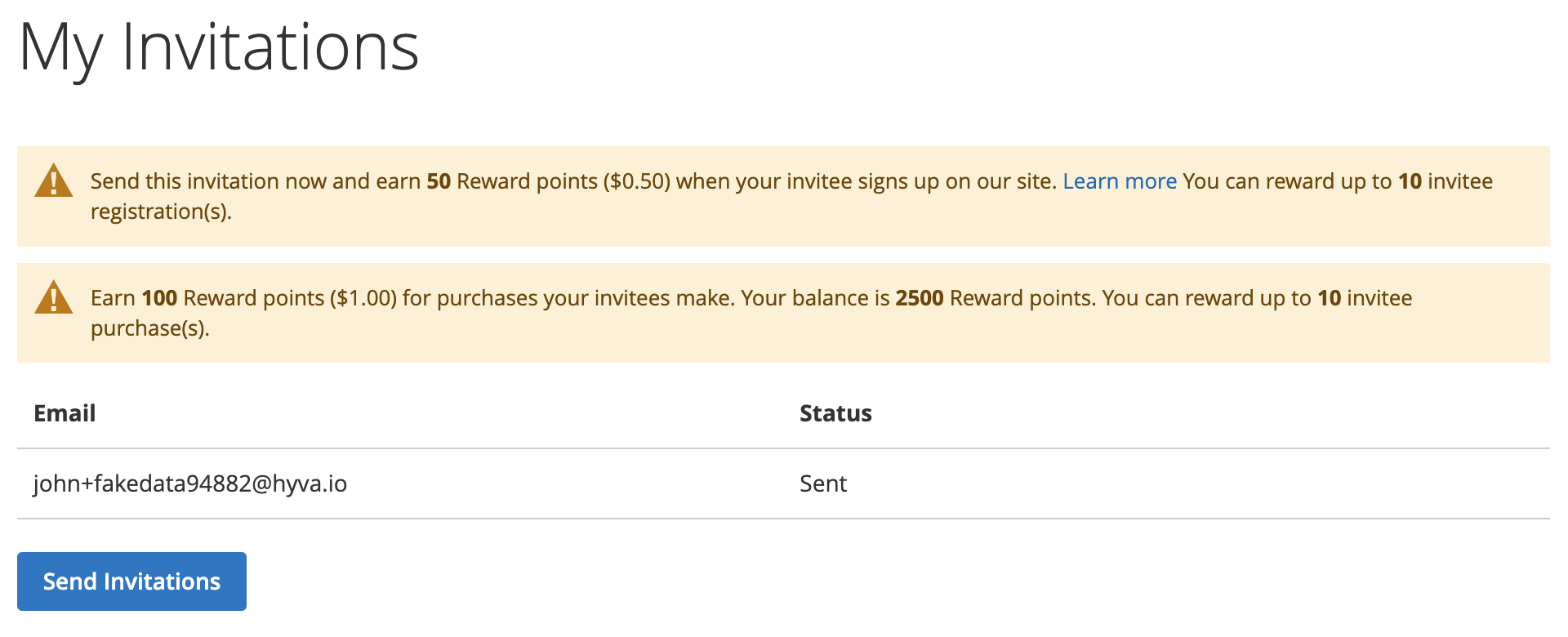Click the My Invitations page heading
1568x637 pixels.
219,49
